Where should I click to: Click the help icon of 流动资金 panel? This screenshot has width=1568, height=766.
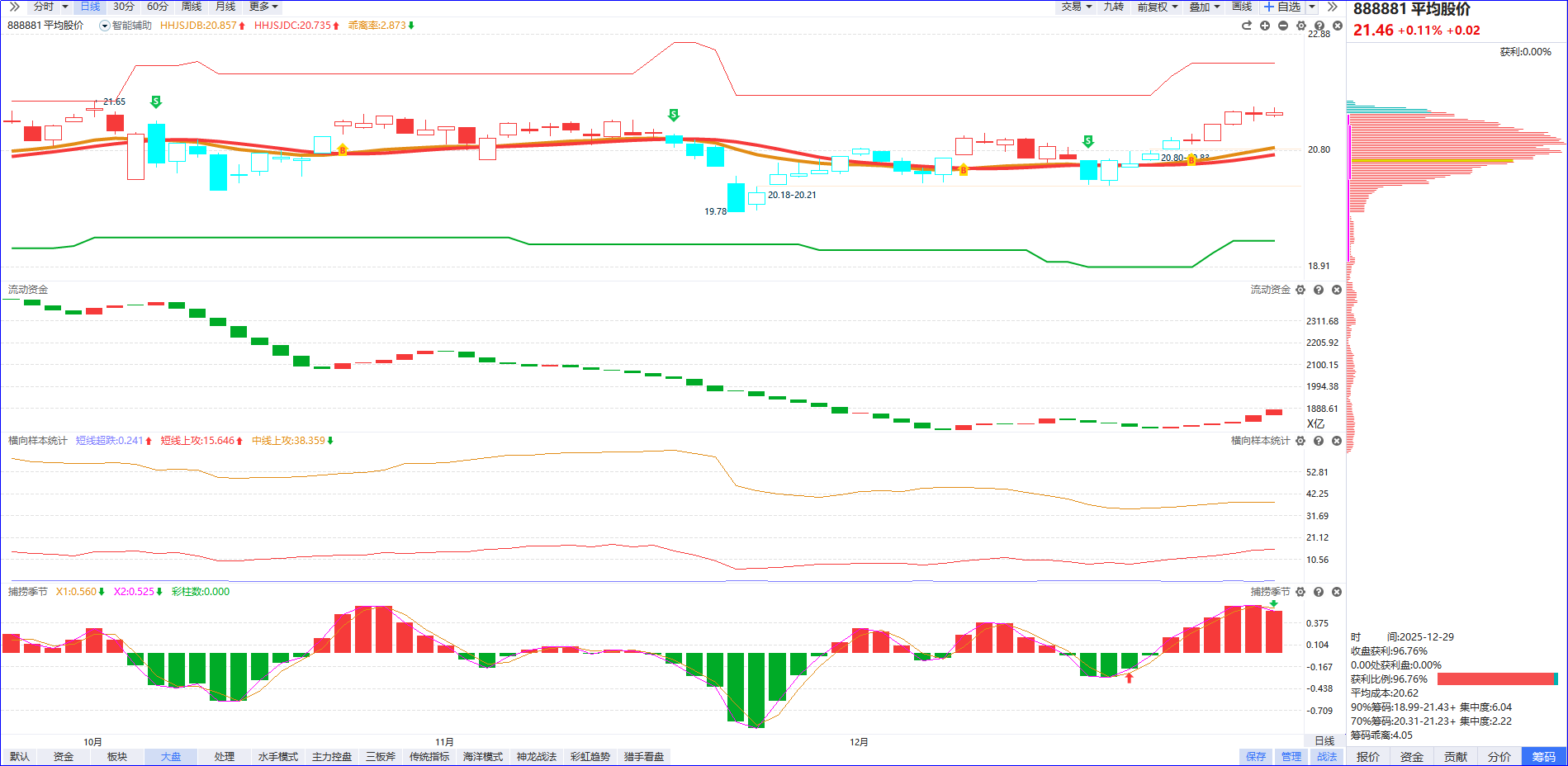[x=1319, y=290]
